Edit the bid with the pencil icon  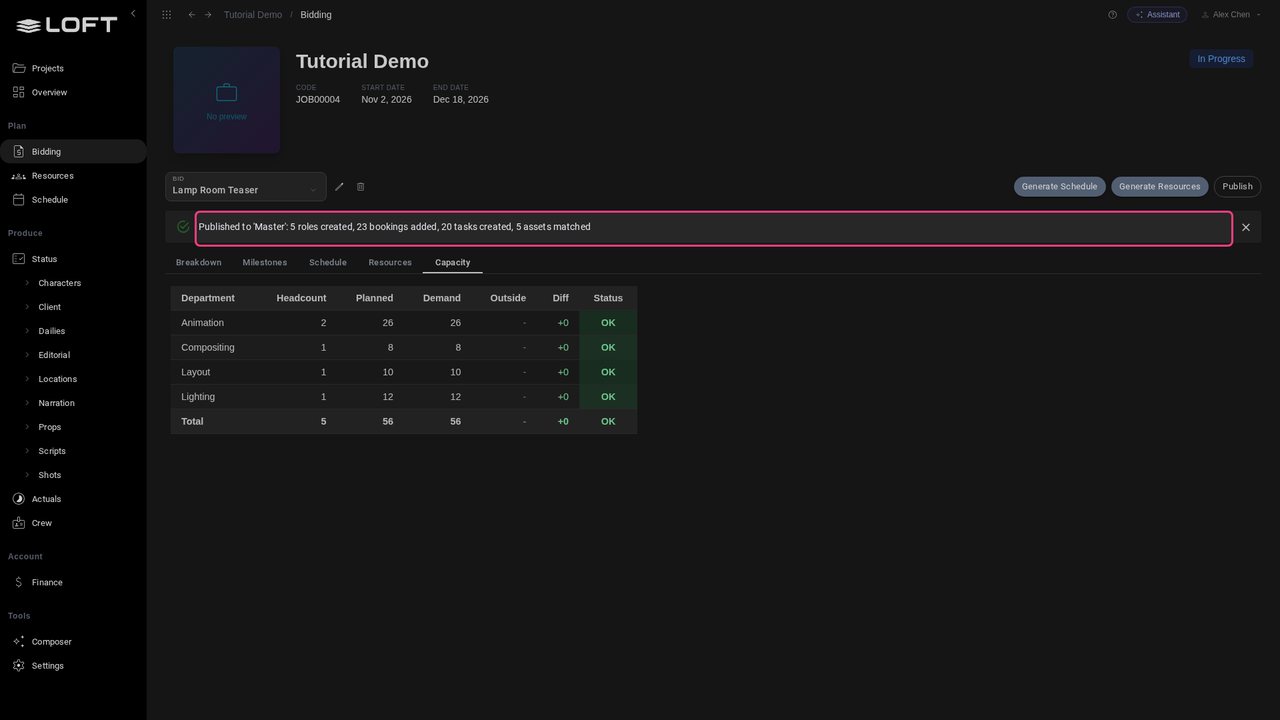[339, 187]
